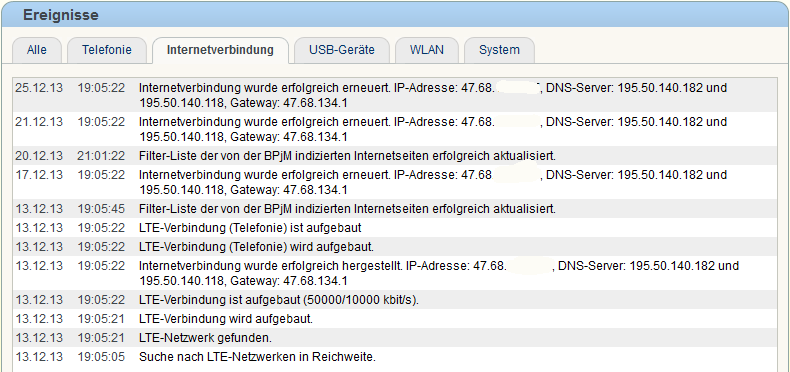Select 'LTE-Verbindung (Telefonie) ist aufgebaut' entry

click(395, 228)
